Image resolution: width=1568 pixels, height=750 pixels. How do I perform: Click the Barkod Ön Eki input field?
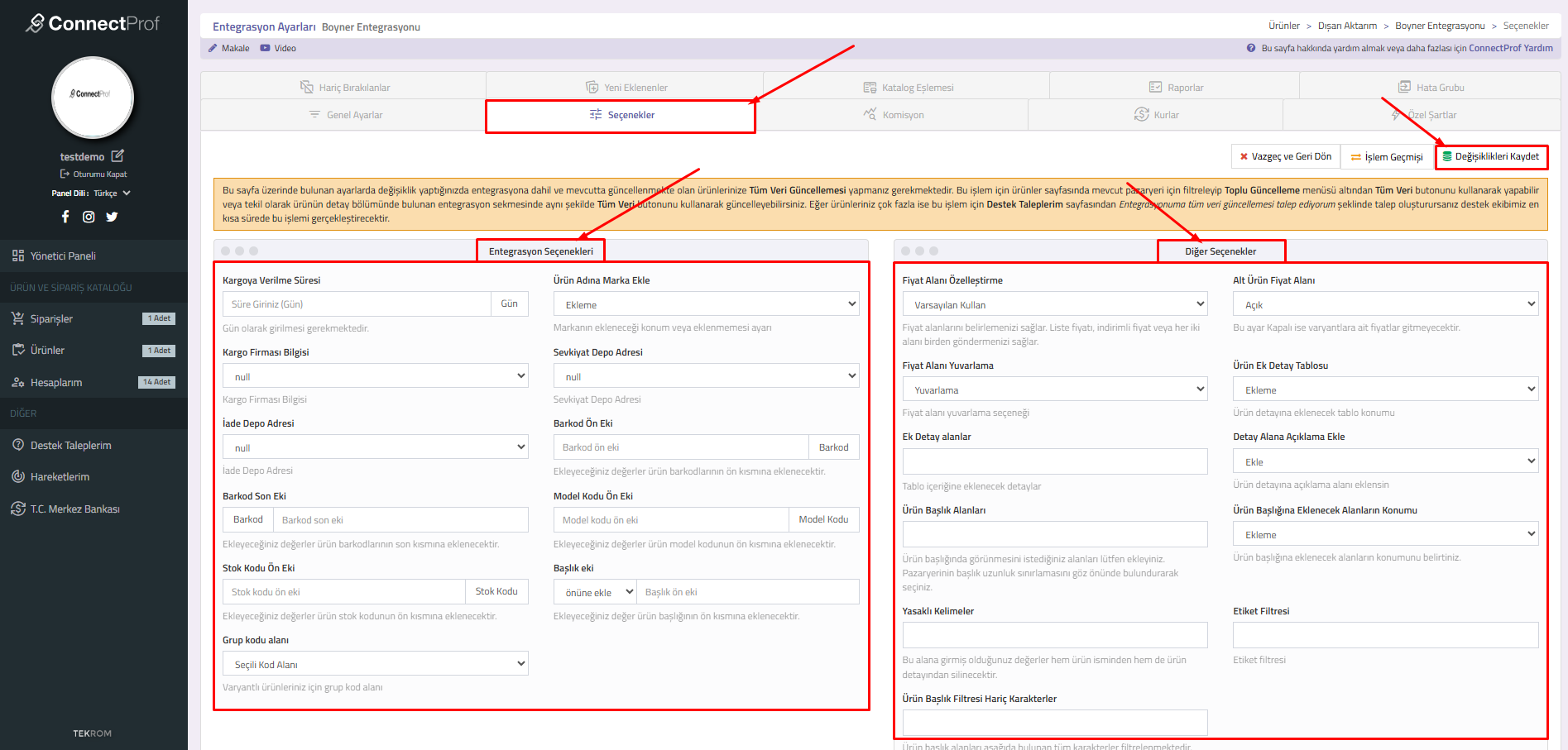[x=681, y=447]
